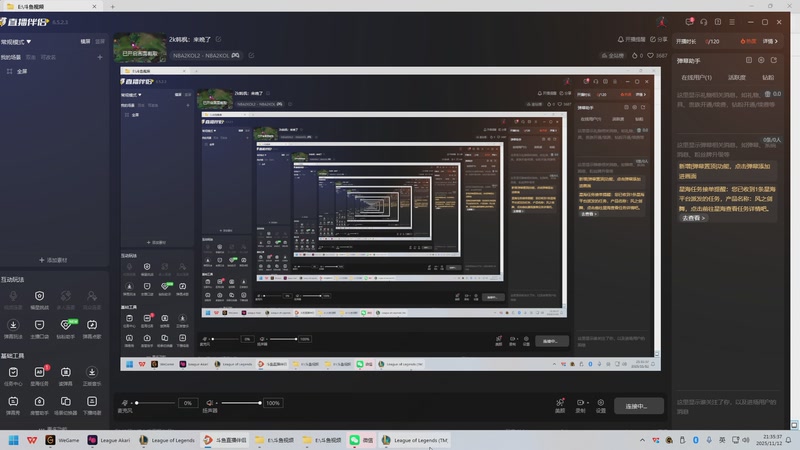
Task: Click 全站榜 ranking button
Action: 613,56
